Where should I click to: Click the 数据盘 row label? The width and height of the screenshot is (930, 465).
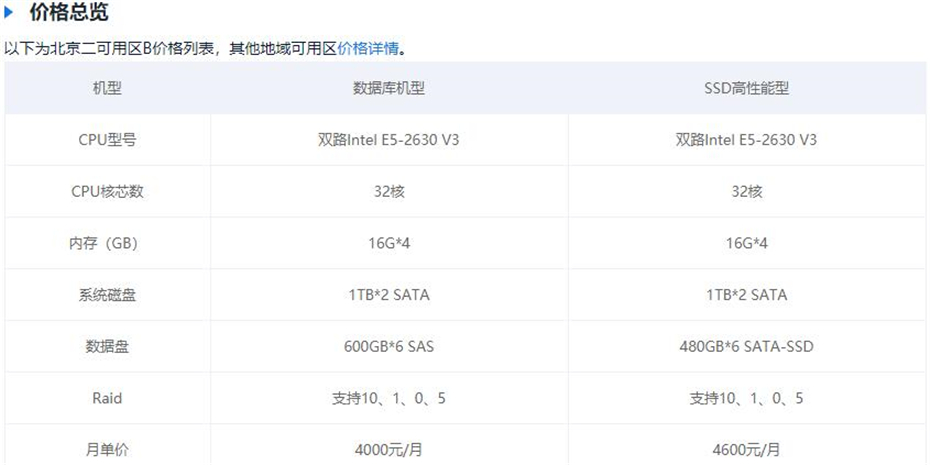point(107,346)
